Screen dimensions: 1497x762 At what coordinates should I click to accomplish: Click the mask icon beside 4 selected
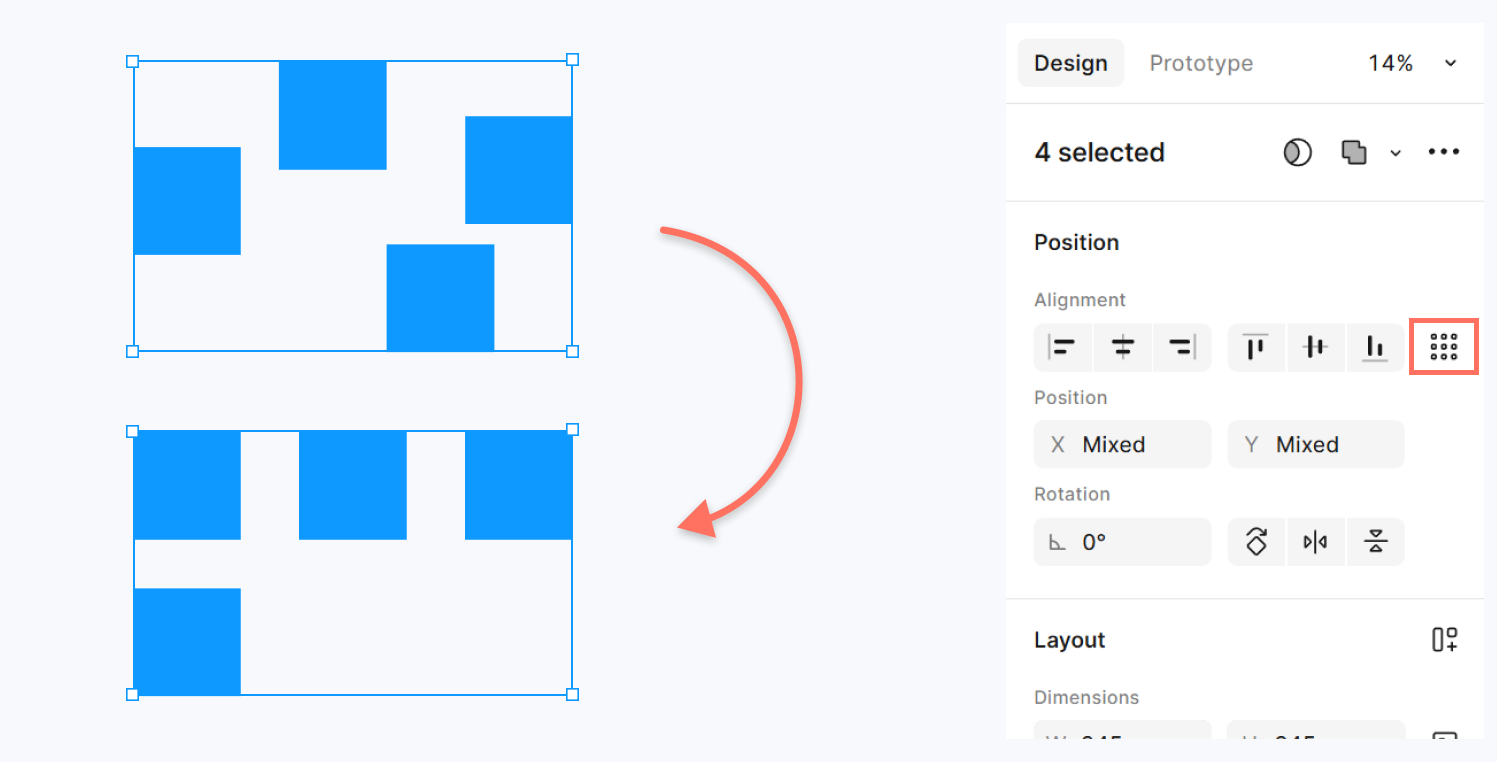(x=1297, y=153)
